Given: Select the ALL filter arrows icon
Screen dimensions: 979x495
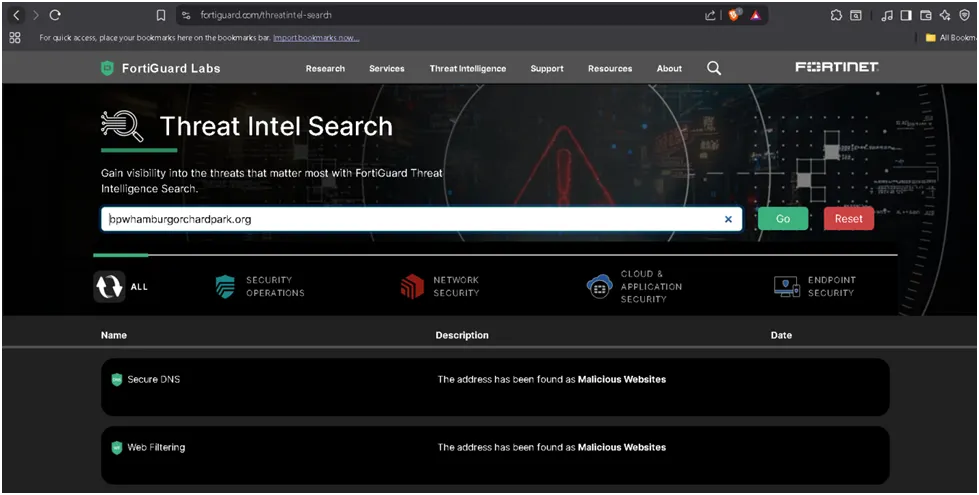Looking at the screenshot, I should [109, 287].
